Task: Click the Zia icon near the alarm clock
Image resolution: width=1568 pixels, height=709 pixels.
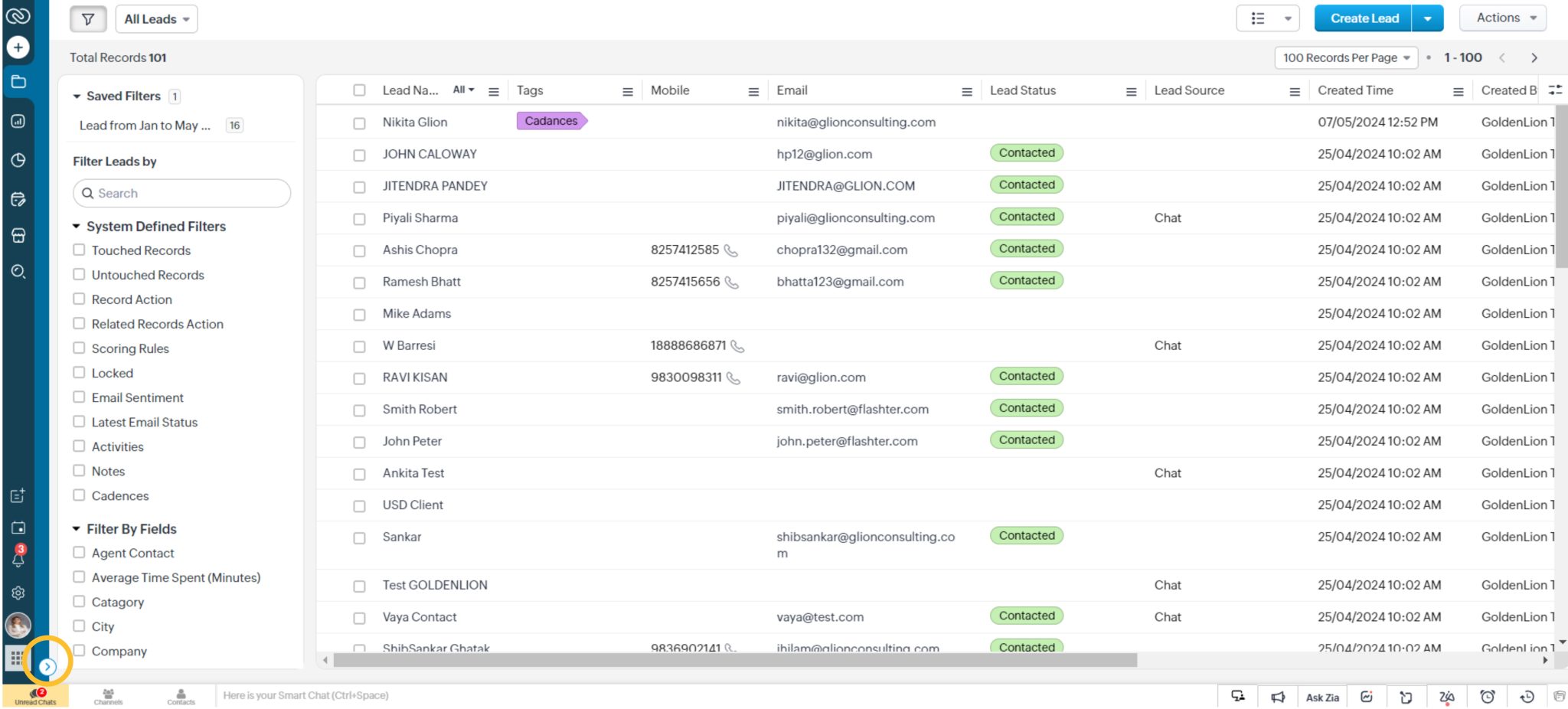Action: (1448, 698)
